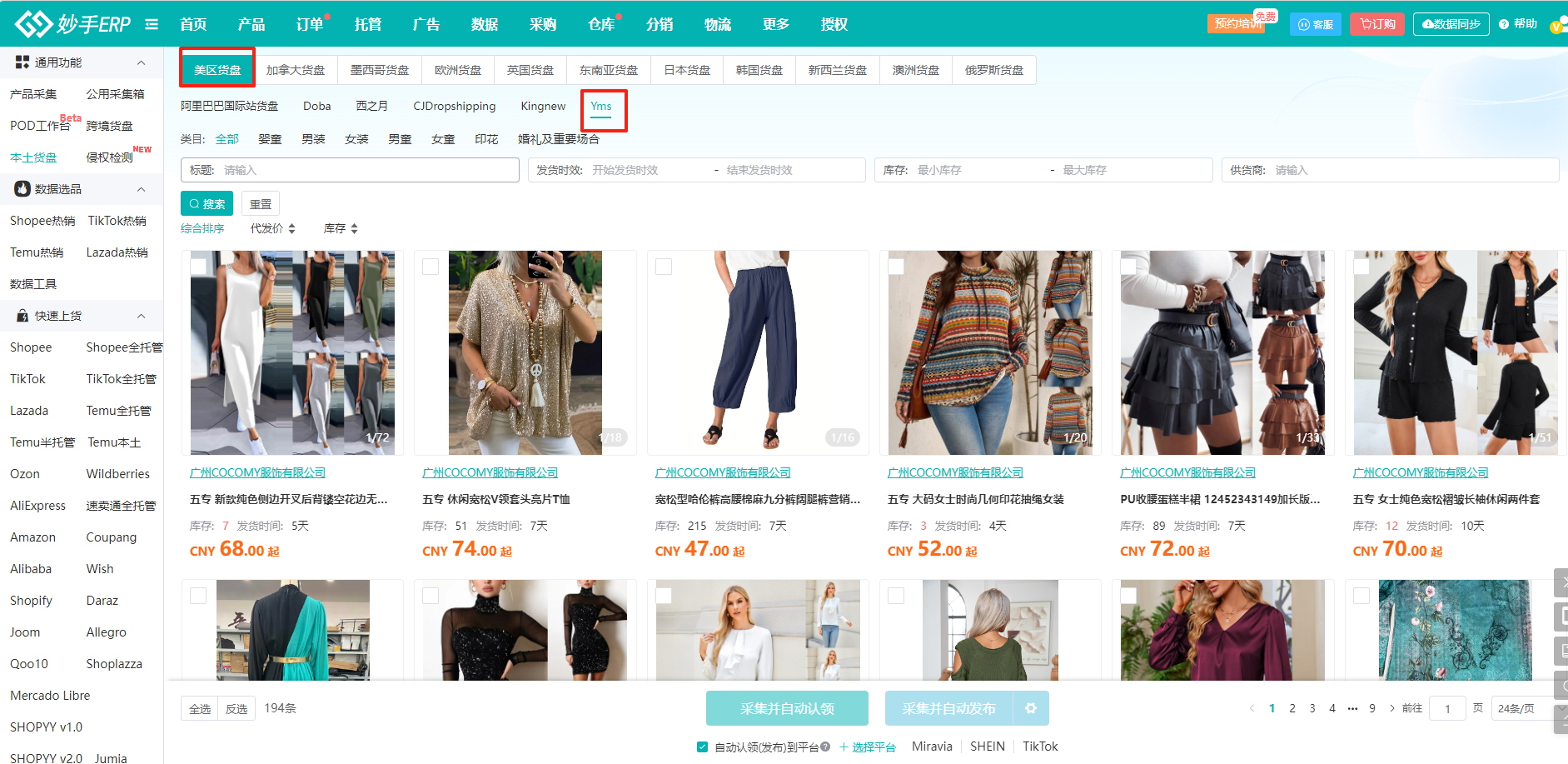1568x764 pixels.
Task: Click the 全选 select all button
Action: [x=200, y=708]
